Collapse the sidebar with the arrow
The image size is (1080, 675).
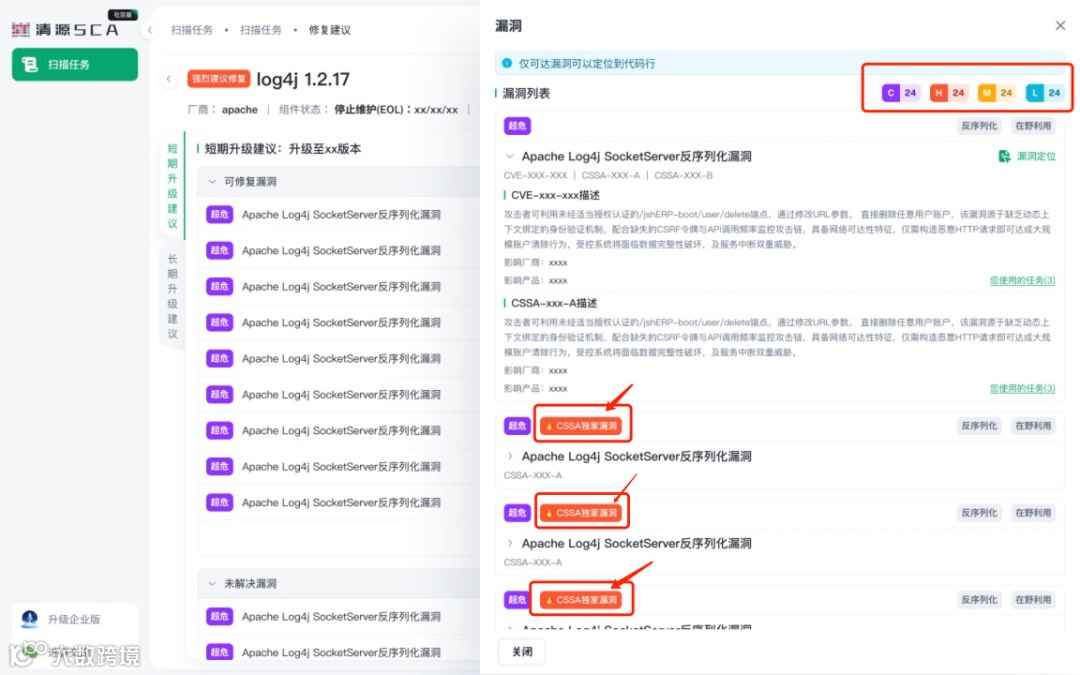pyautogui.click(x=149, y=30)
